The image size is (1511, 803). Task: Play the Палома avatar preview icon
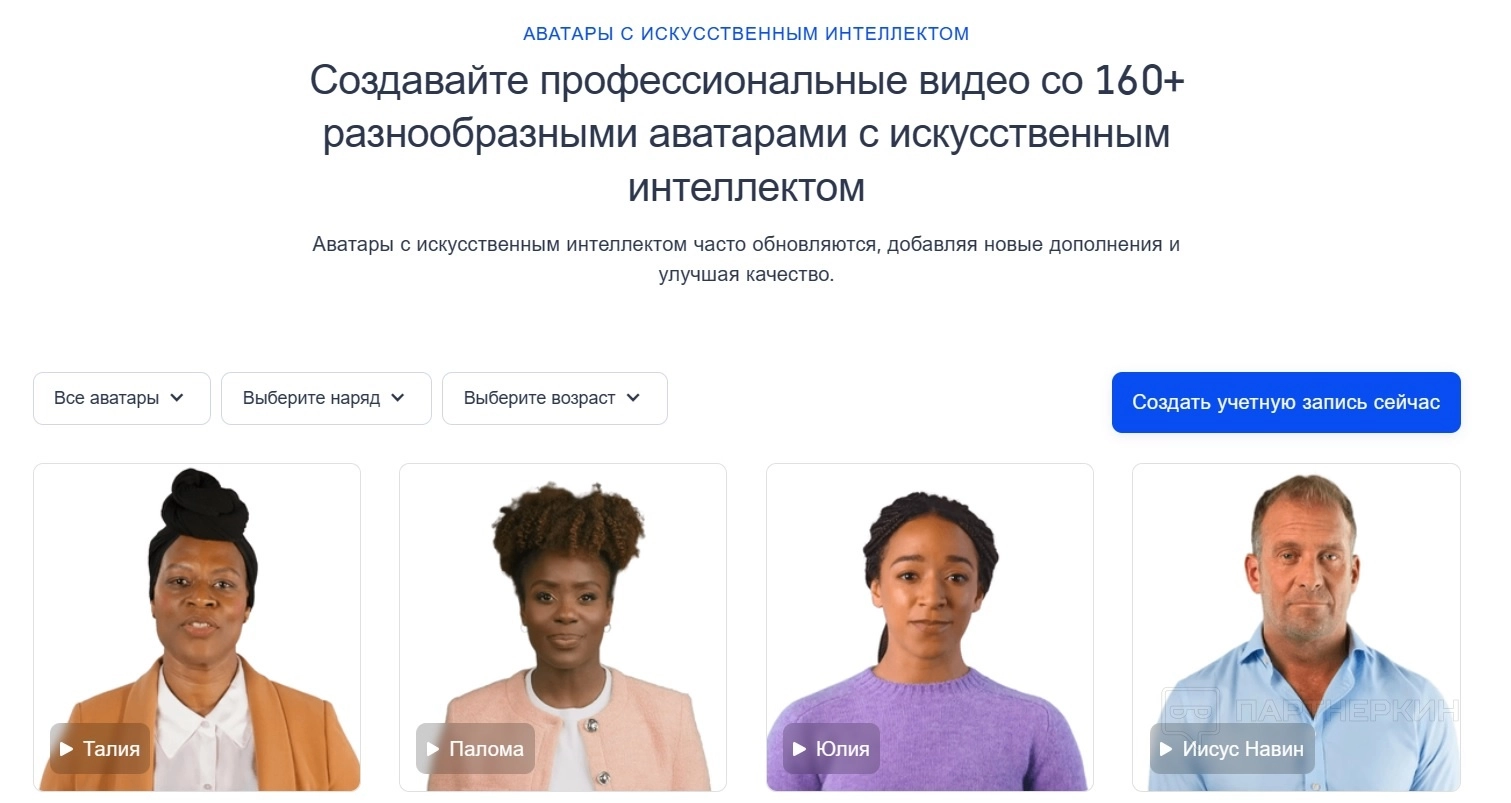point(433,749)
